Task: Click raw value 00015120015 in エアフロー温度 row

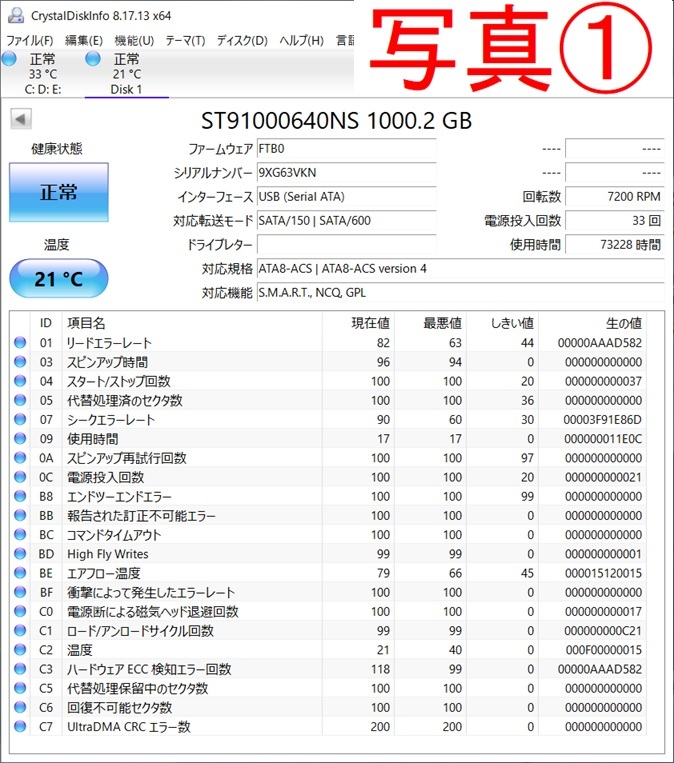Action: pyautogui.click(x=603, y=573)
